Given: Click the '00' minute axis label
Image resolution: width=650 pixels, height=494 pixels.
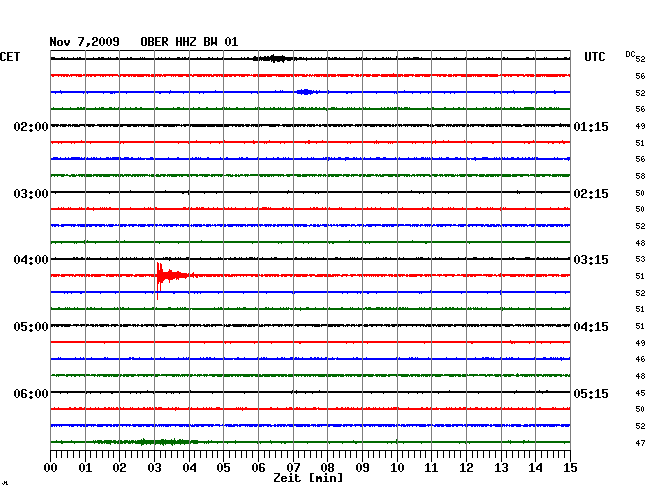Looking at the screenshot, I should pyautogui.click(x=51, y=467).
